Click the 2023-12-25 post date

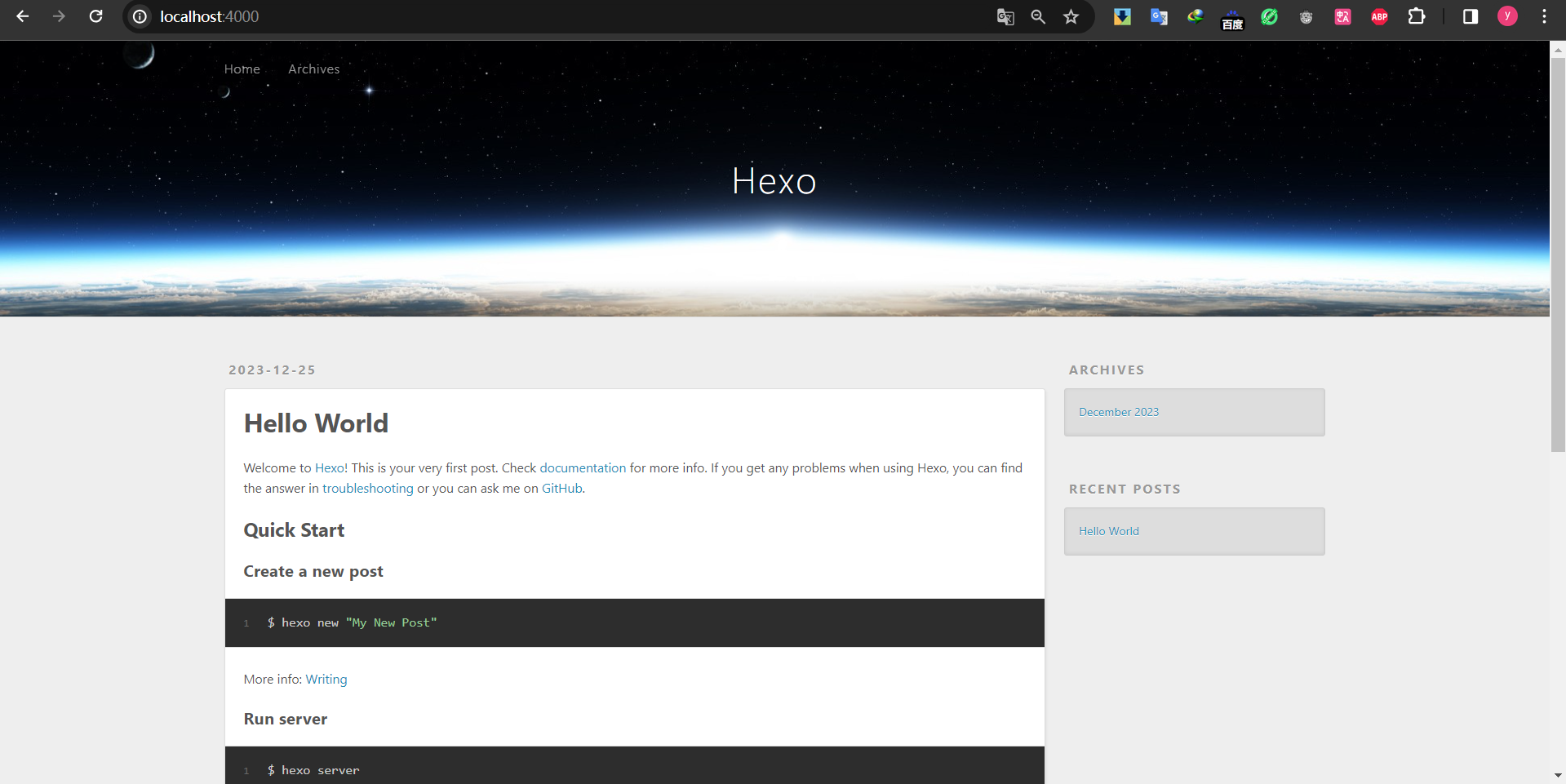(272, 370)
